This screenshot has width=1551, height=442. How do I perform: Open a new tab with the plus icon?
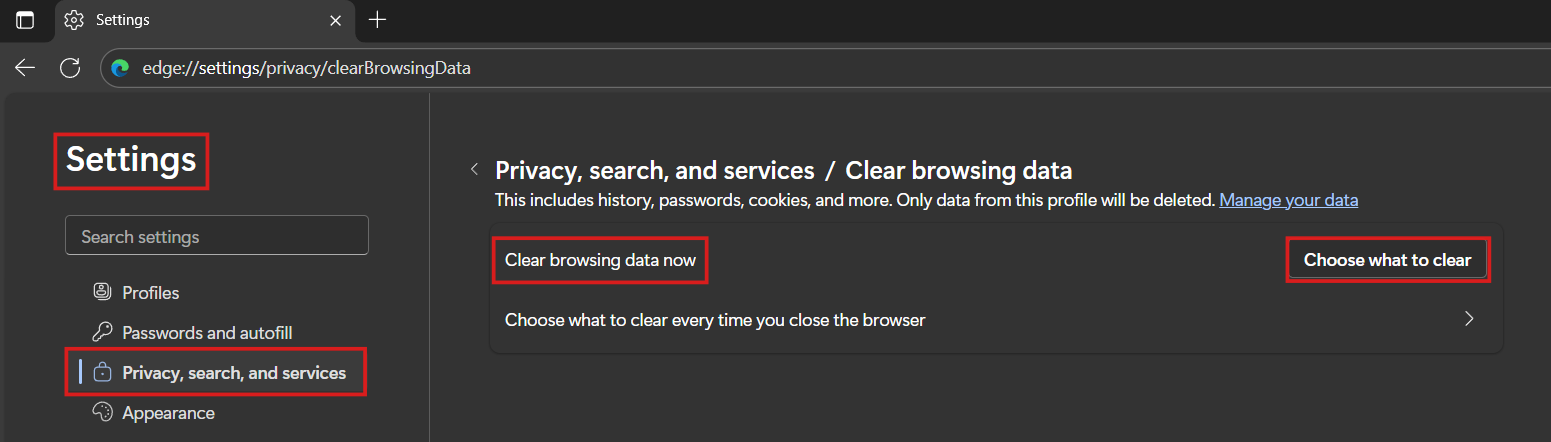coord(377,20)
